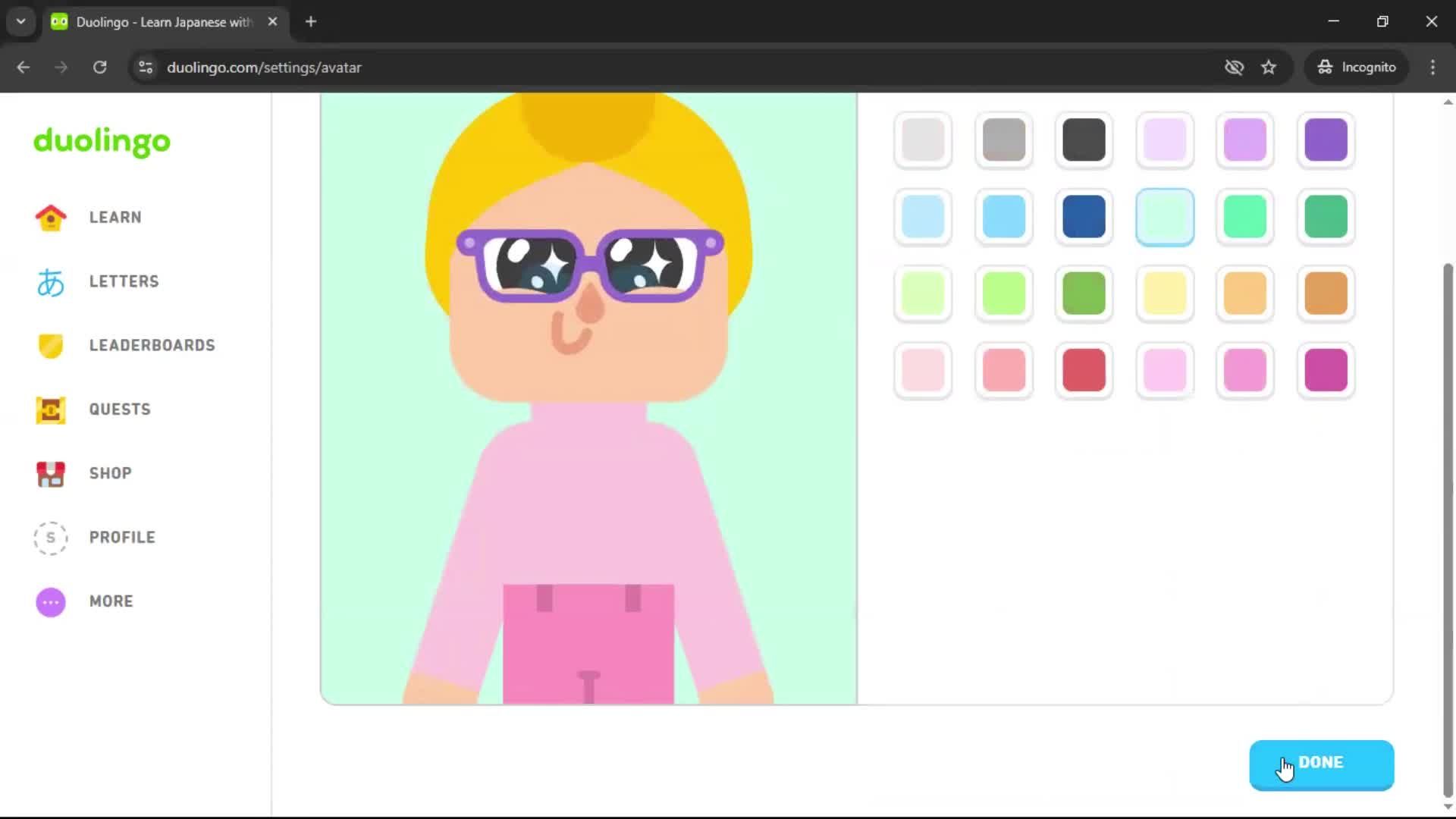
Task: Pick the dark blue color swatch
Action: 1084,217
